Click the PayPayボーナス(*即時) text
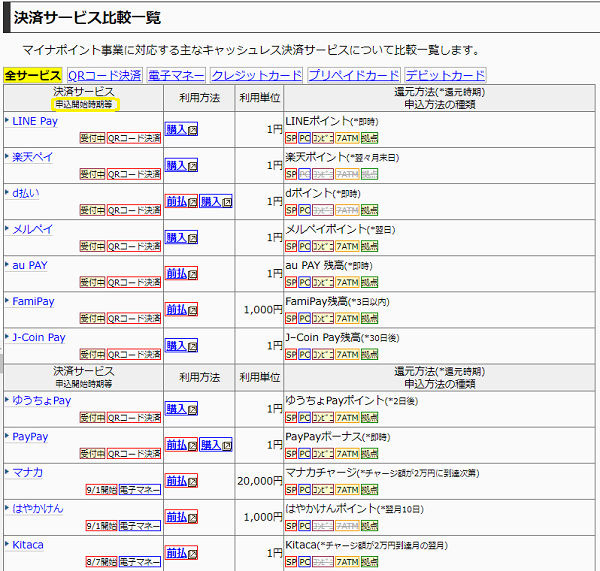This screenshot has width=600, height=571. click(338, 437)
